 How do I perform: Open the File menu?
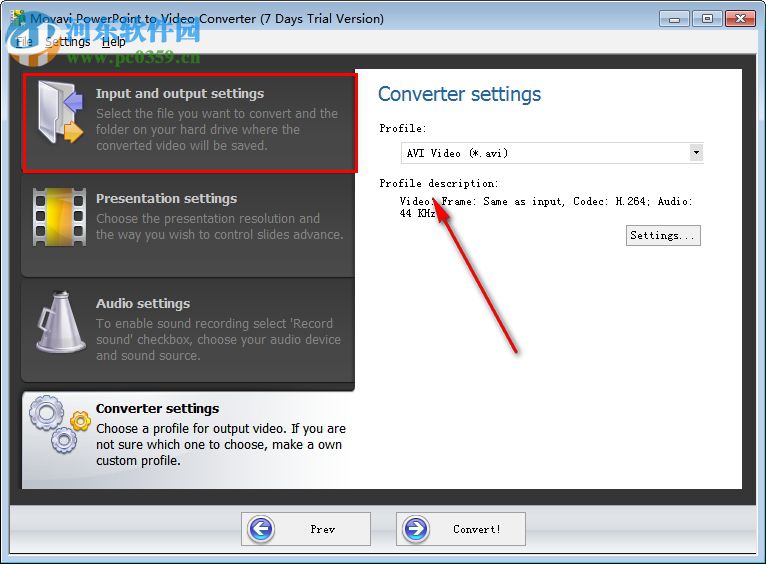24,42
